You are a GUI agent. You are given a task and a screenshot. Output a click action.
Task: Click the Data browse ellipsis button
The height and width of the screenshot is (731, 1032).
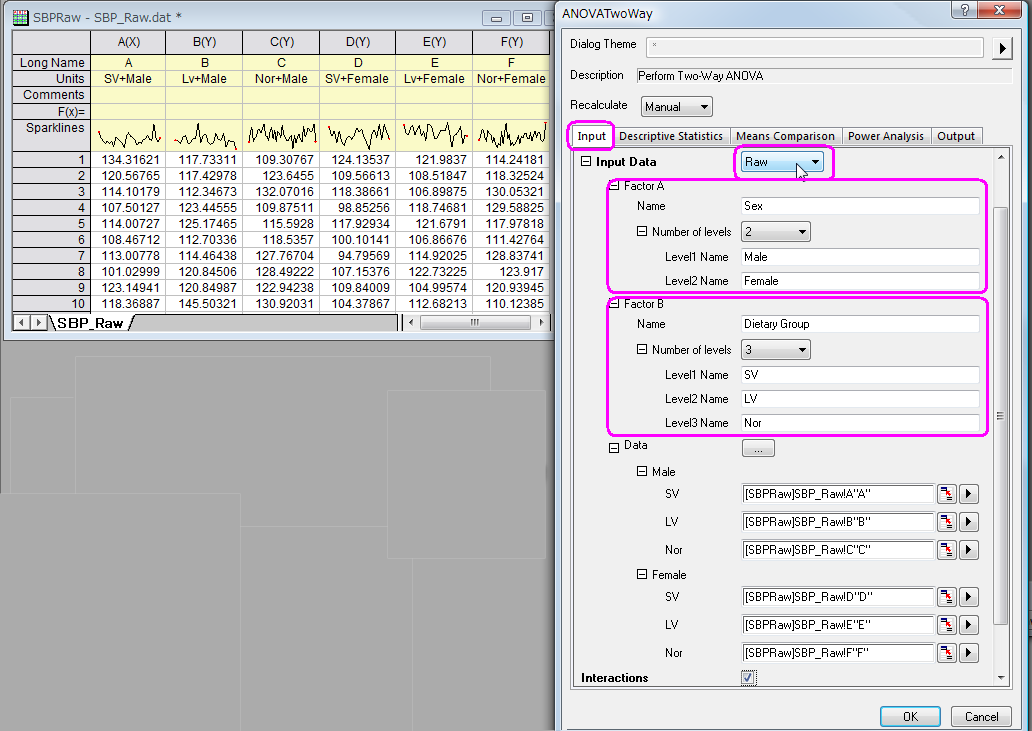(758, 448)
